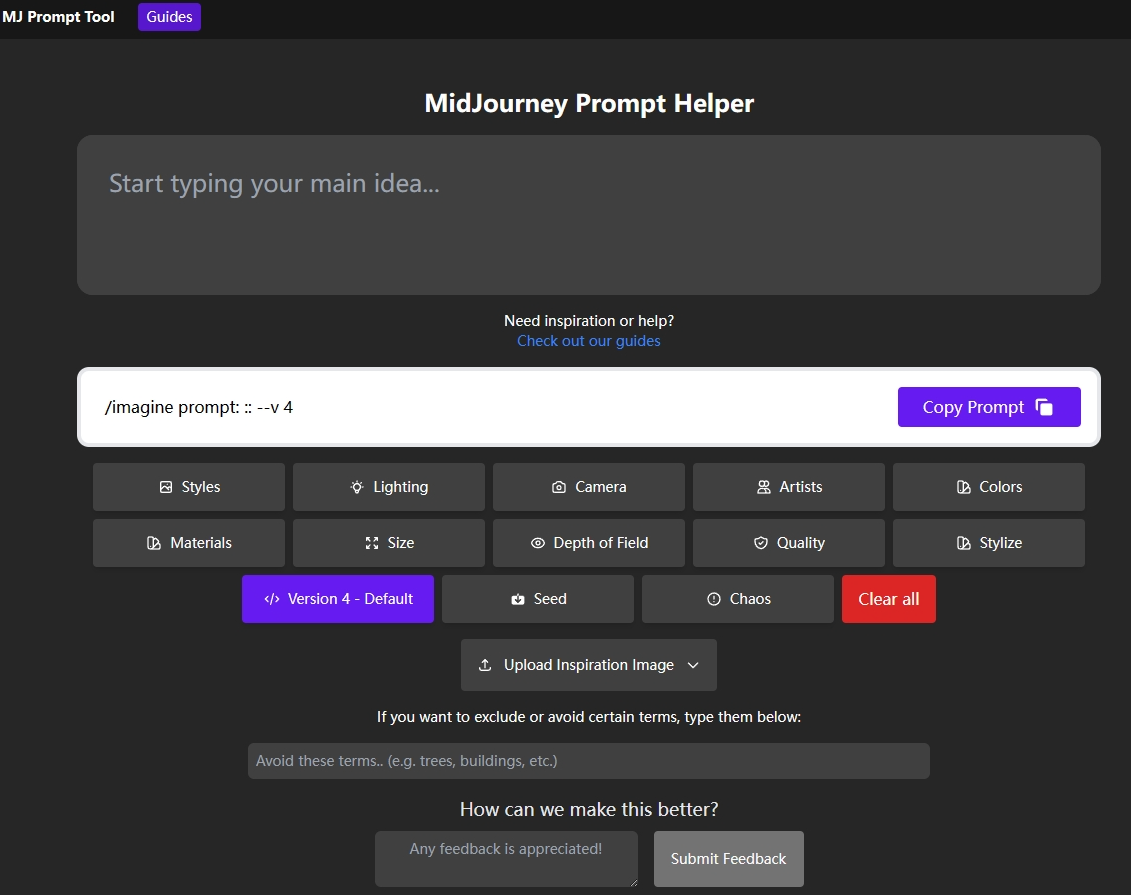Select the Version 4 - Default button
Screen dimensions: 1131x895
pos(338,599)
